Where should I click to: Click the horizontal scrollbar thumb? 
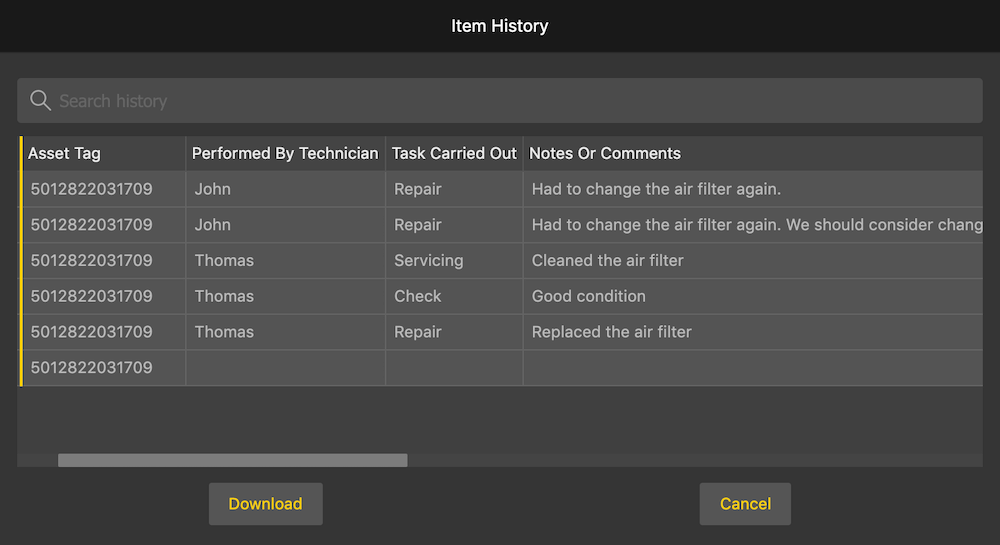(x=232, y=461)
